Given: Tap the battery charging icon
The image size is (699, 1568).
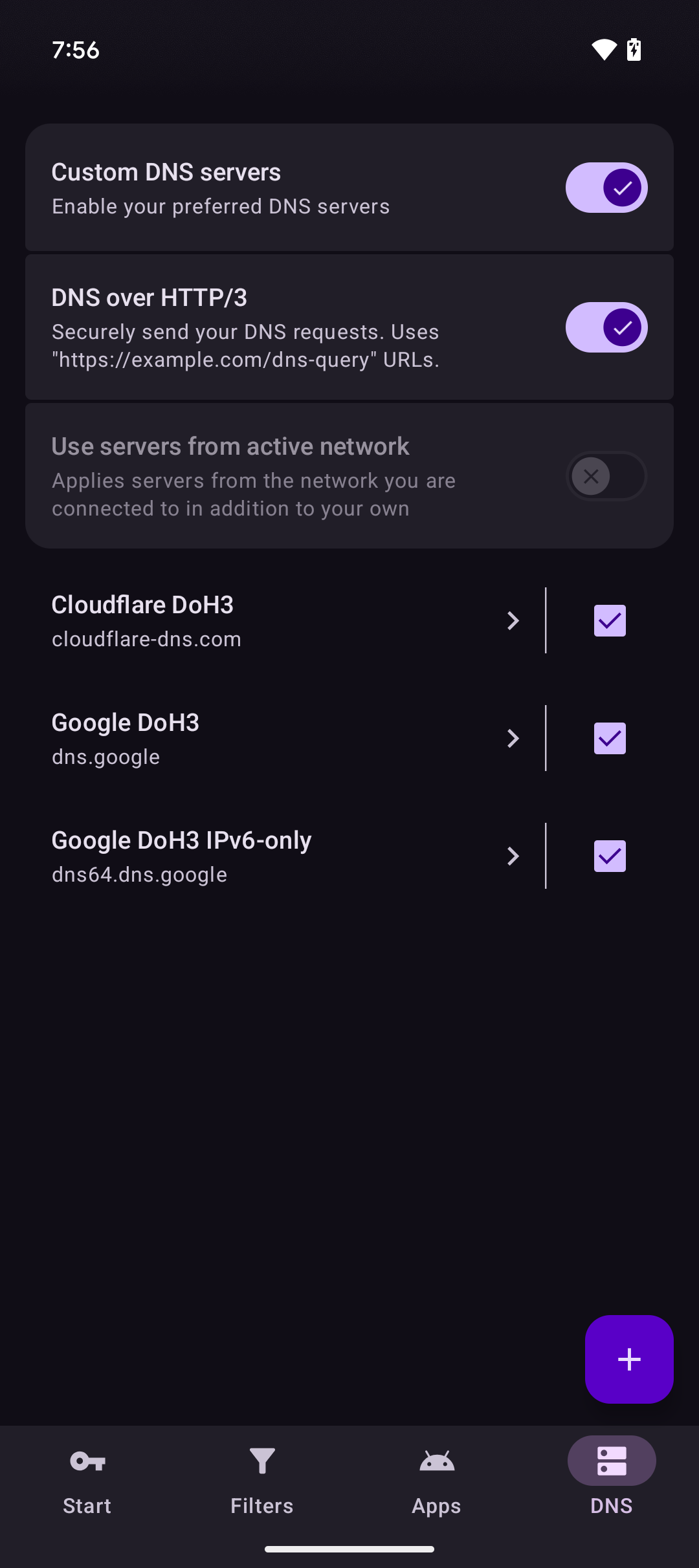Looking at the screenshot, I should coord(634,50).
